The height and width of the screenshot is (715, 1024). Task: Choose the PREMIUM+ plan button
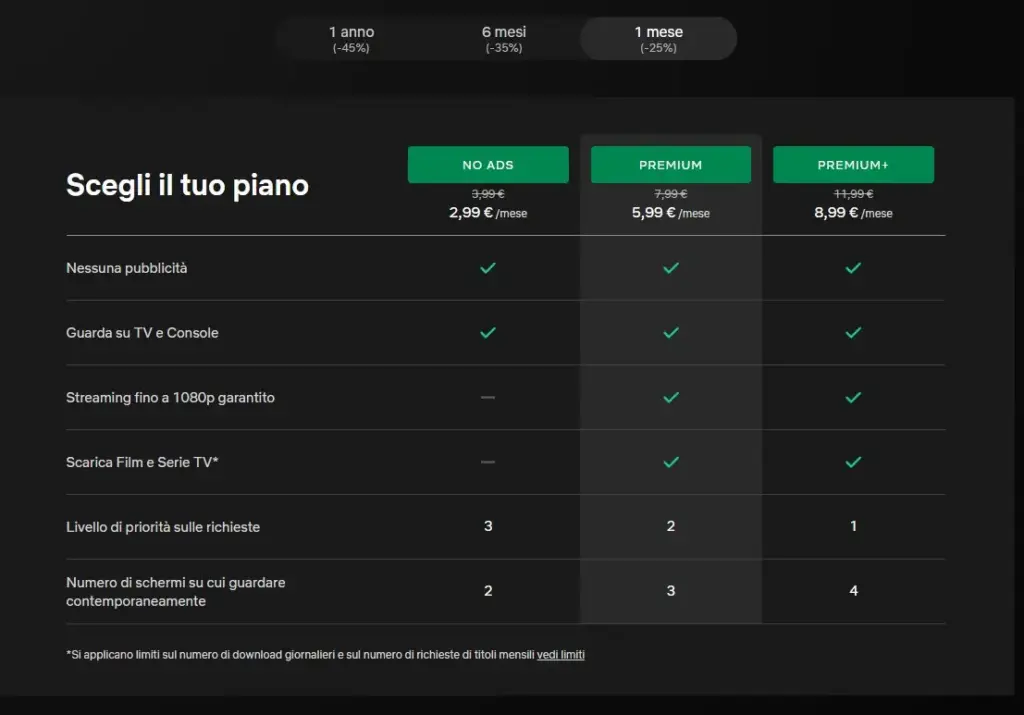coord(853,165)
